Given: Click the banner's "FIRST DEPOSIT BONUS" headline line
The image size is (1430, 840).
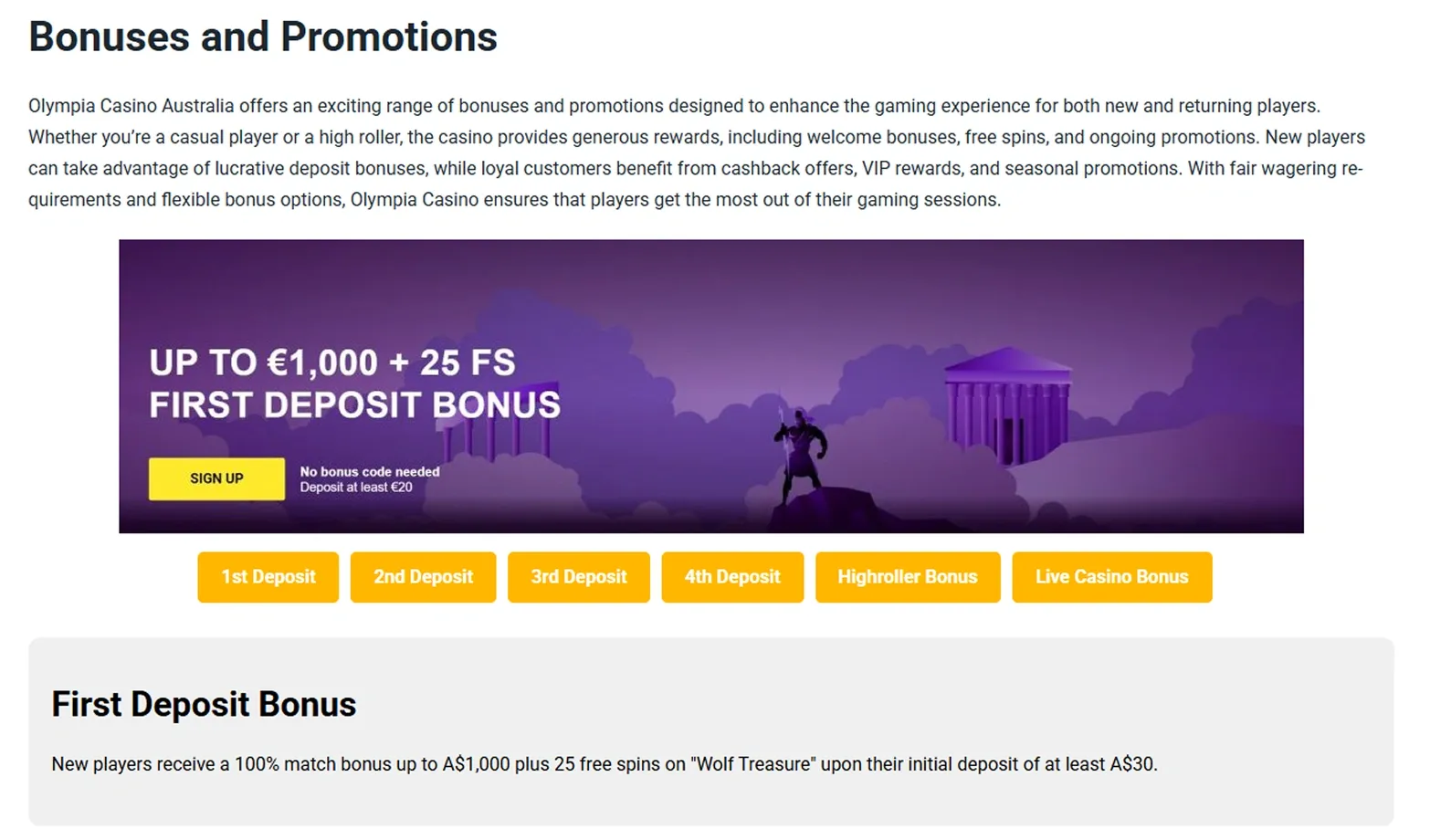Looking at the screenshot, I should tap(354, 404).
